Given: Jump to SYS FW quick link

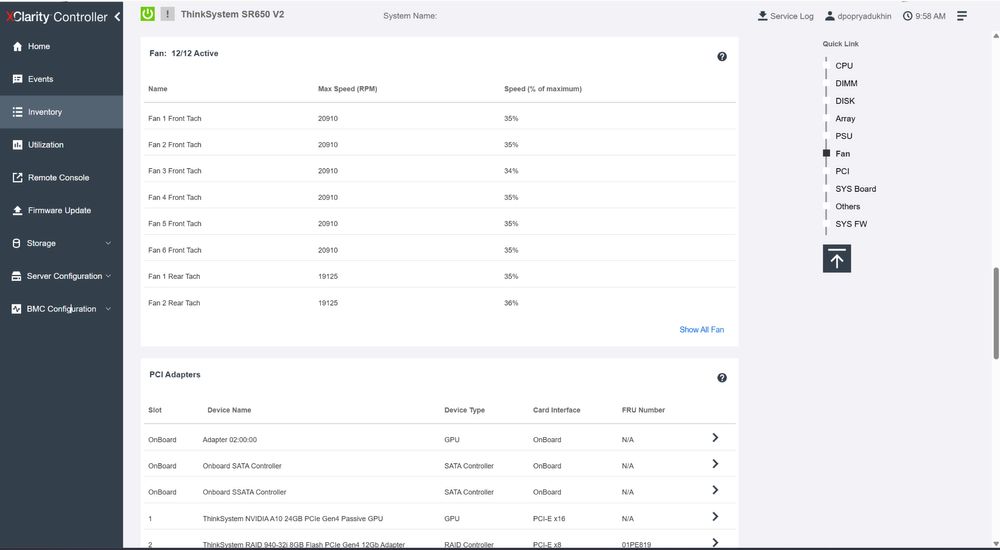Looking at the screenshot, I should [x=851, y=224].
